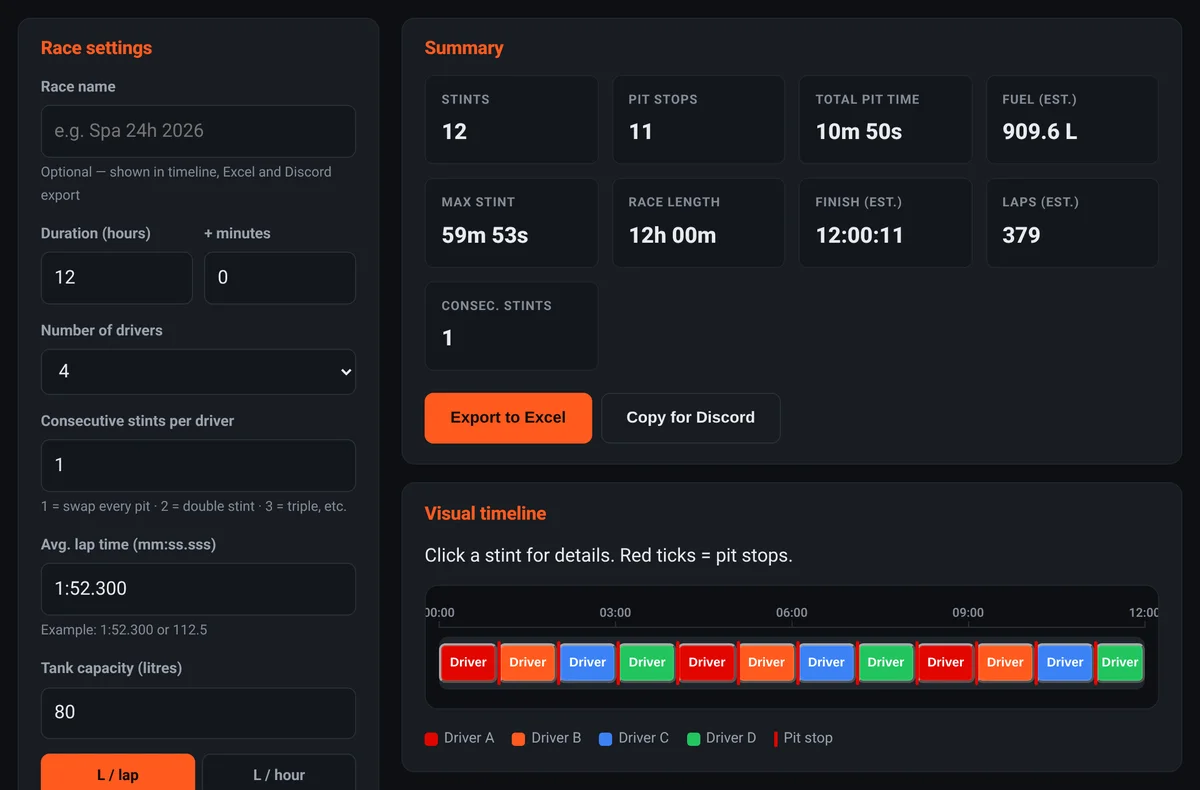Screen dimensions: 1200x790
Task: Click the 379 laps value
Action: (x=1021, y=236)
